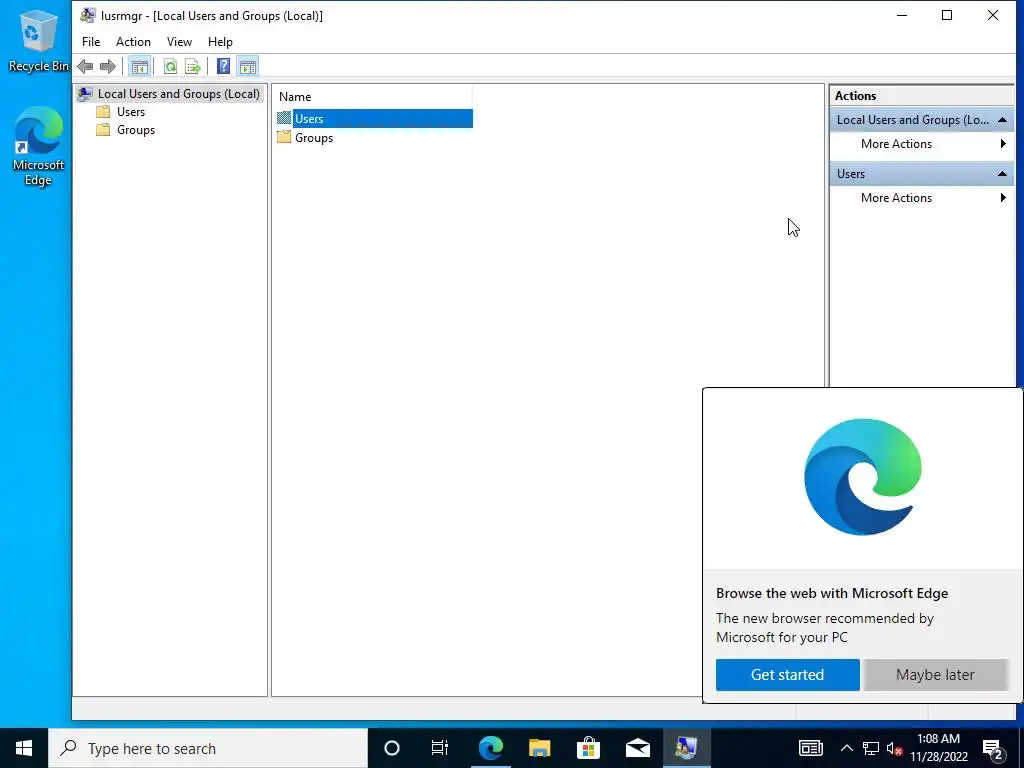Viewport: 1024px width, 768px height.
Task: Maximize the lusrmgr window
Action: (x=947, y=16)
